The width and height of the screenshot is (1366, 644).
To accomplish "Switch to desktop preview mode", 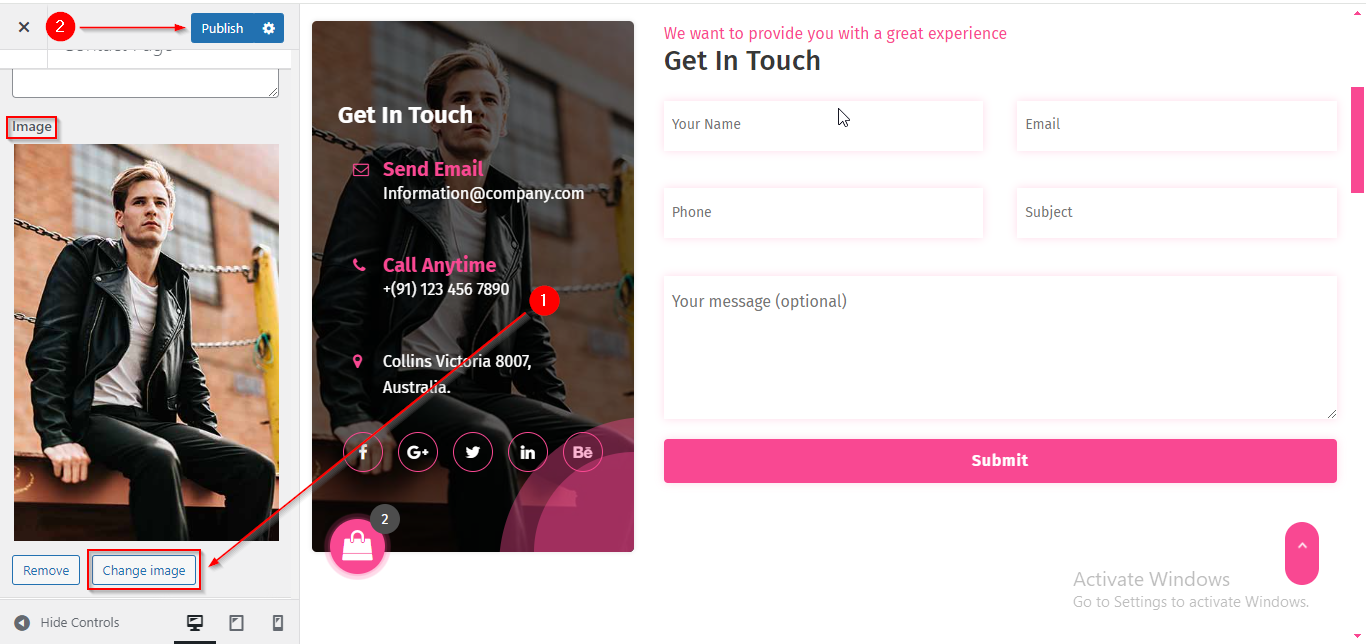I will [x=195, y=622].
